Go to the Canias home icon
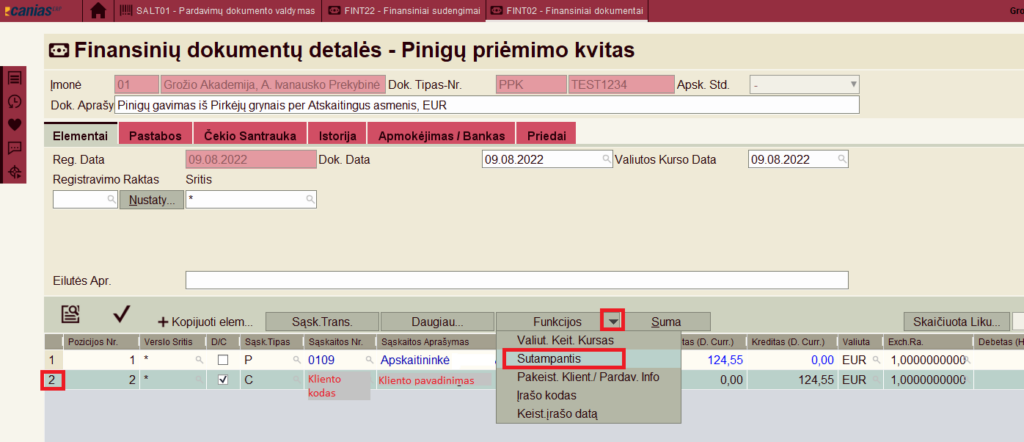The height and width of the screenshot is (442, 1024). click(x=98, y=11)
